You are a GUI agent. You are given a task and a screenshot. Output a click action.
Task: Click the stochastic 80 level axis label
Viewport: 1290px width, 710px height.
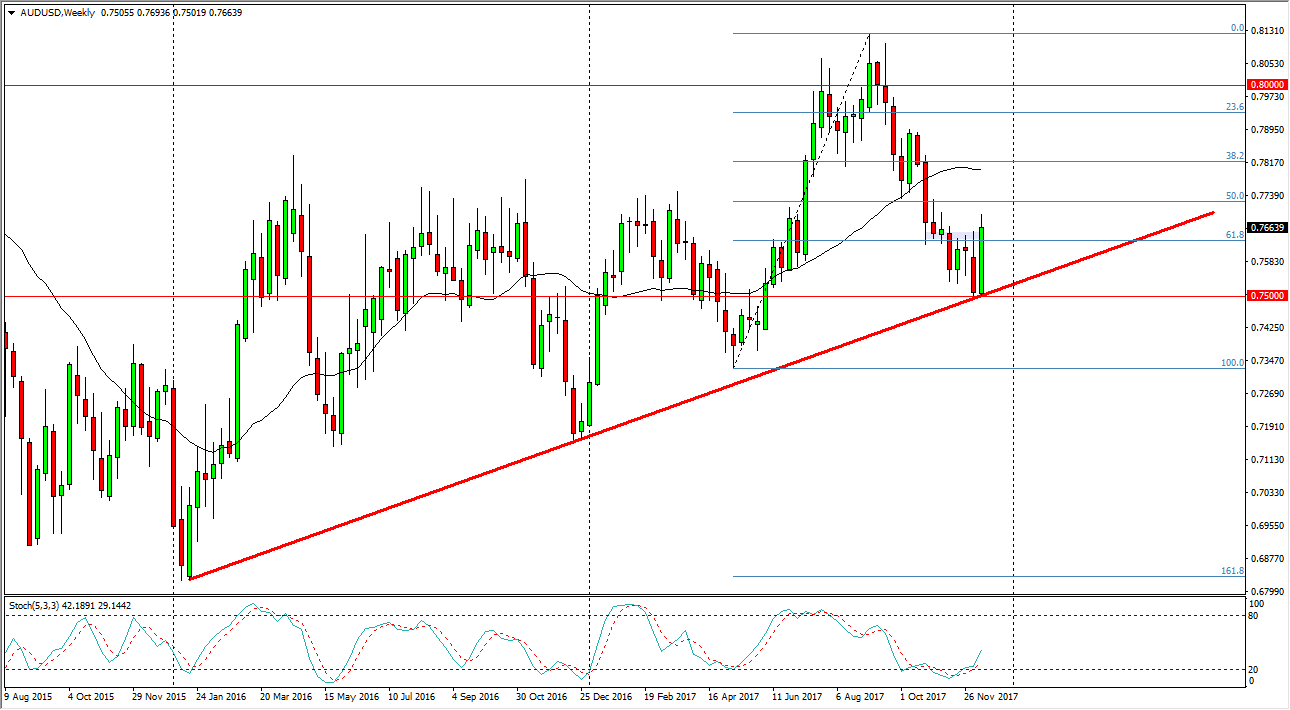[x=1255, y=616]
